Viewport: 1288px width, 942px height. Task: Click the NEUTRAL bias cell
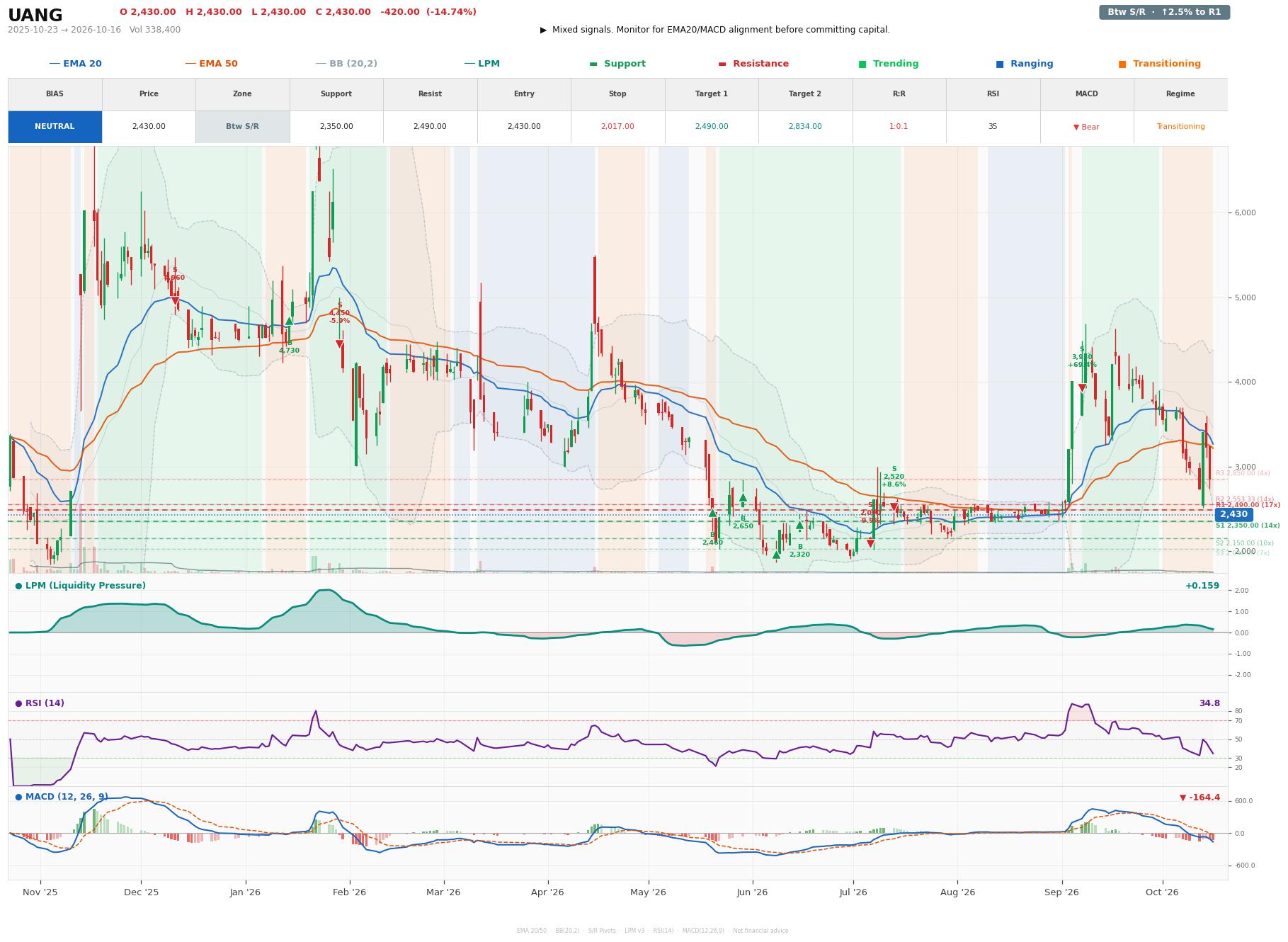(x=55, y=127)
